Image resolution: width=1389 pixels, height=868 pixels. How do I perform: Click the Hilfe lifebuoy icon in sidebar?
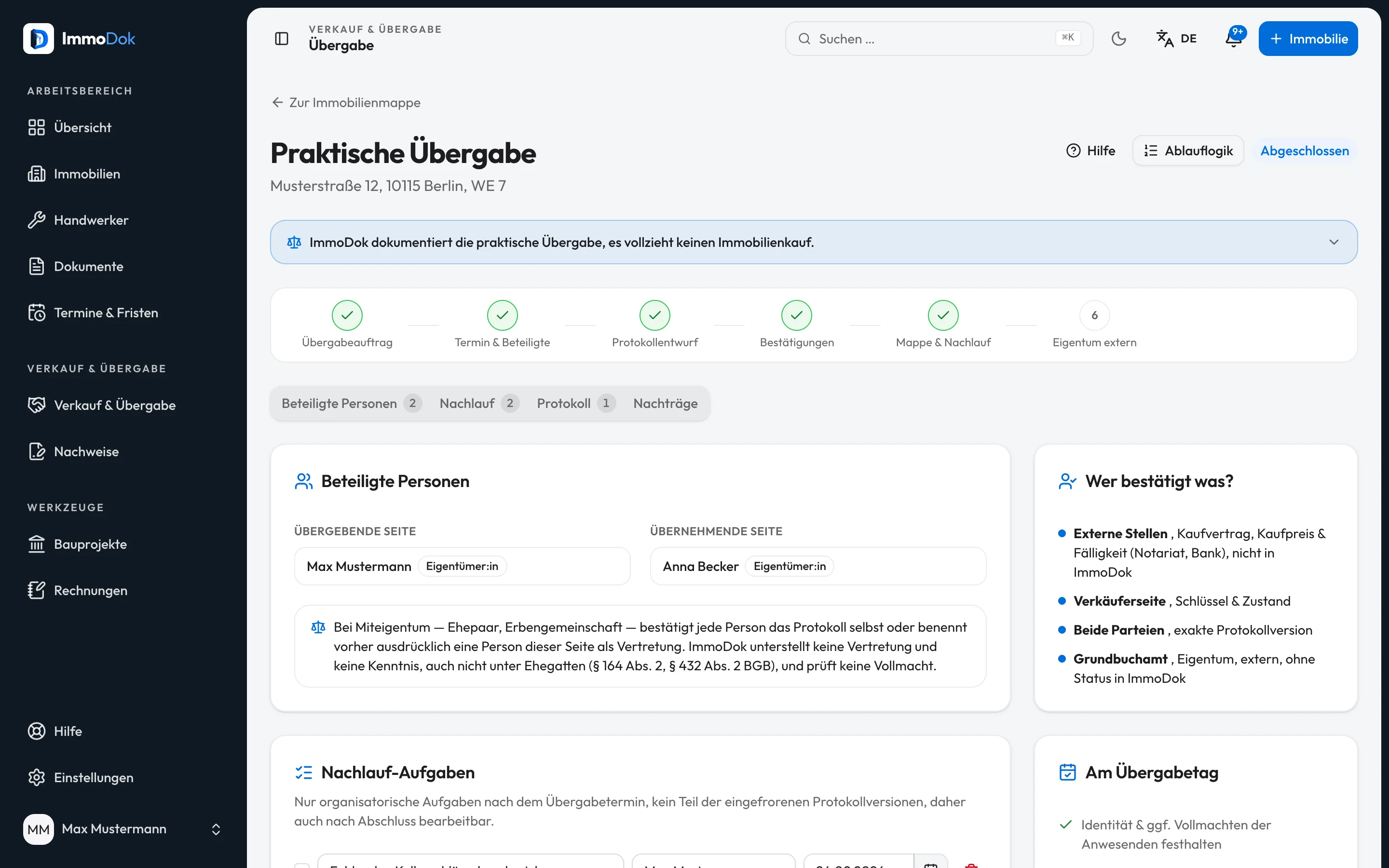(x=36, y=731)
